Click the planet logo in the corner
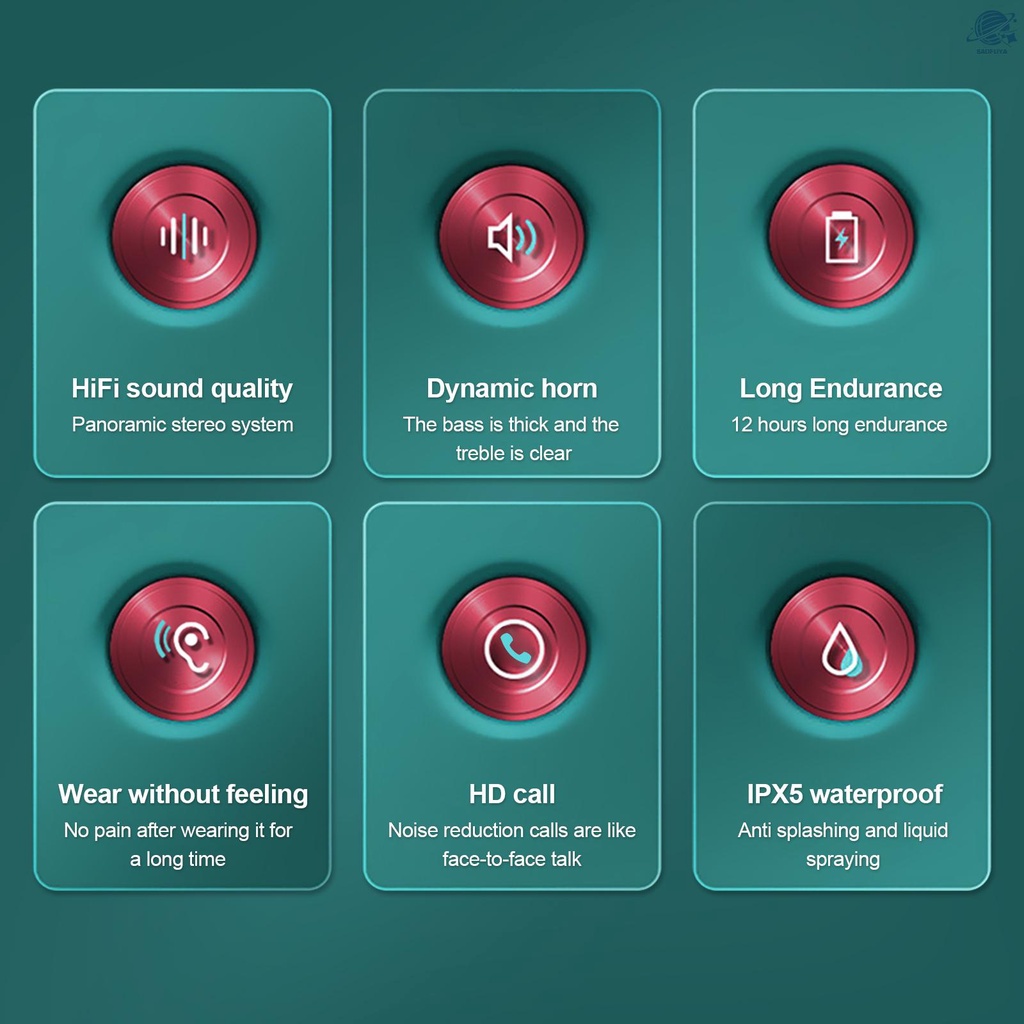Viewport: 1024px width, 1024px height. (991, 31)
